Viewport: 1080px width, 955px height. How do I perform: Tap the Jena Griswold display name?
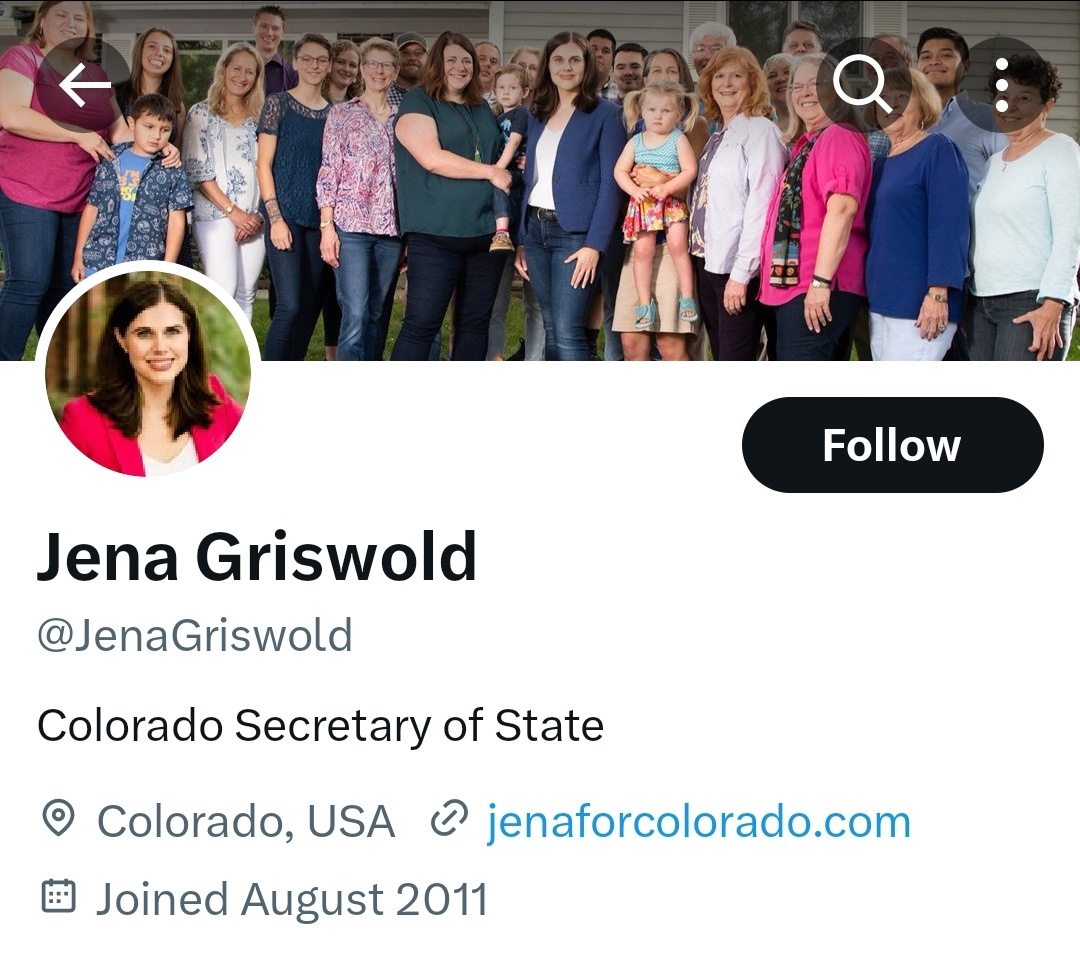[256, 556]
